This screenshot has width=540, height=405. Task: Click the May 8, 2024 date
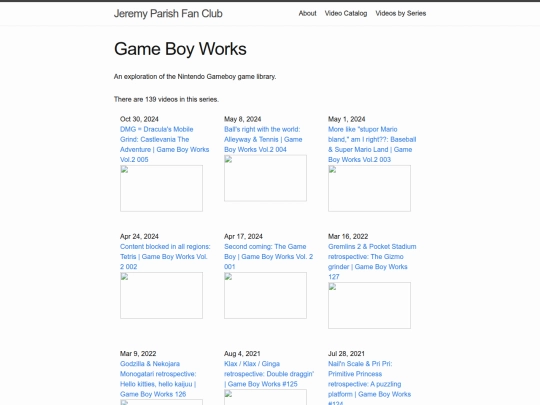[242, 119]
